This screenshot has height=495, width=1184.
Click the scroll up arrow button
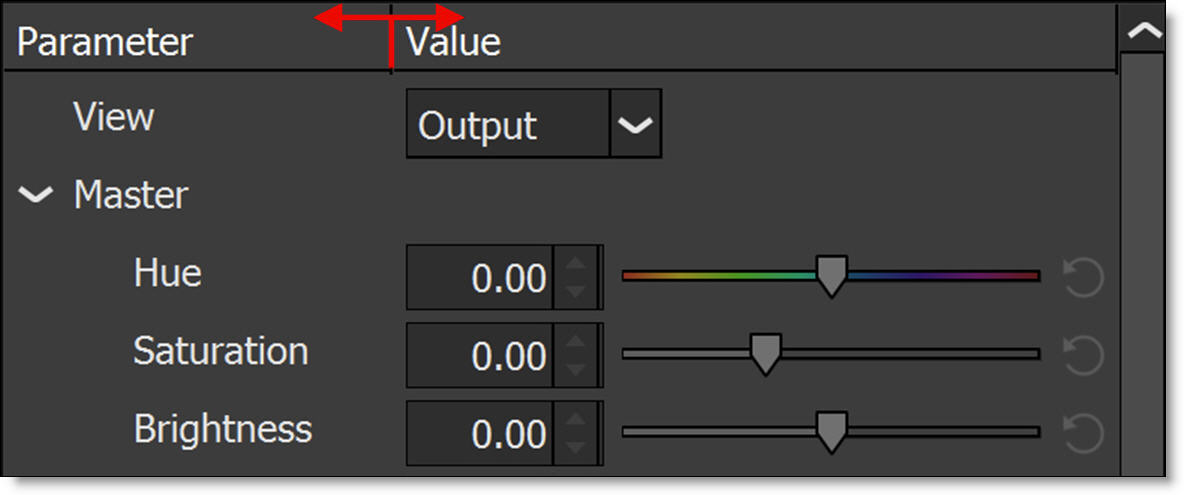pyautogui.click(x=1144, y=32)
